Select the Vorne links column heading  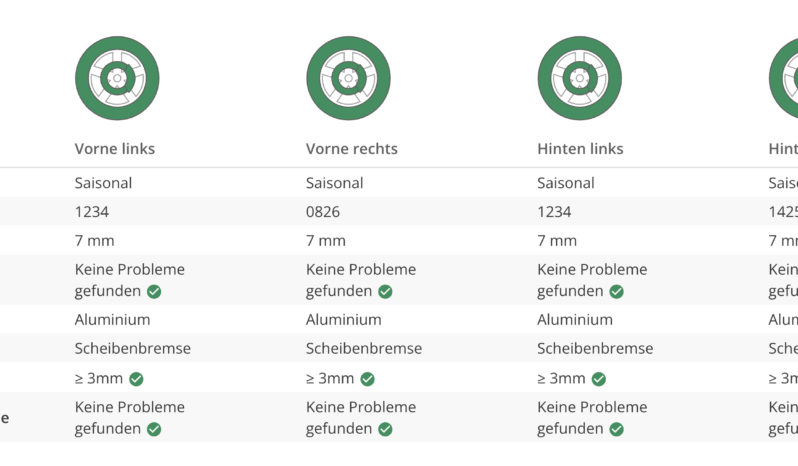click(x=115, y=149)
